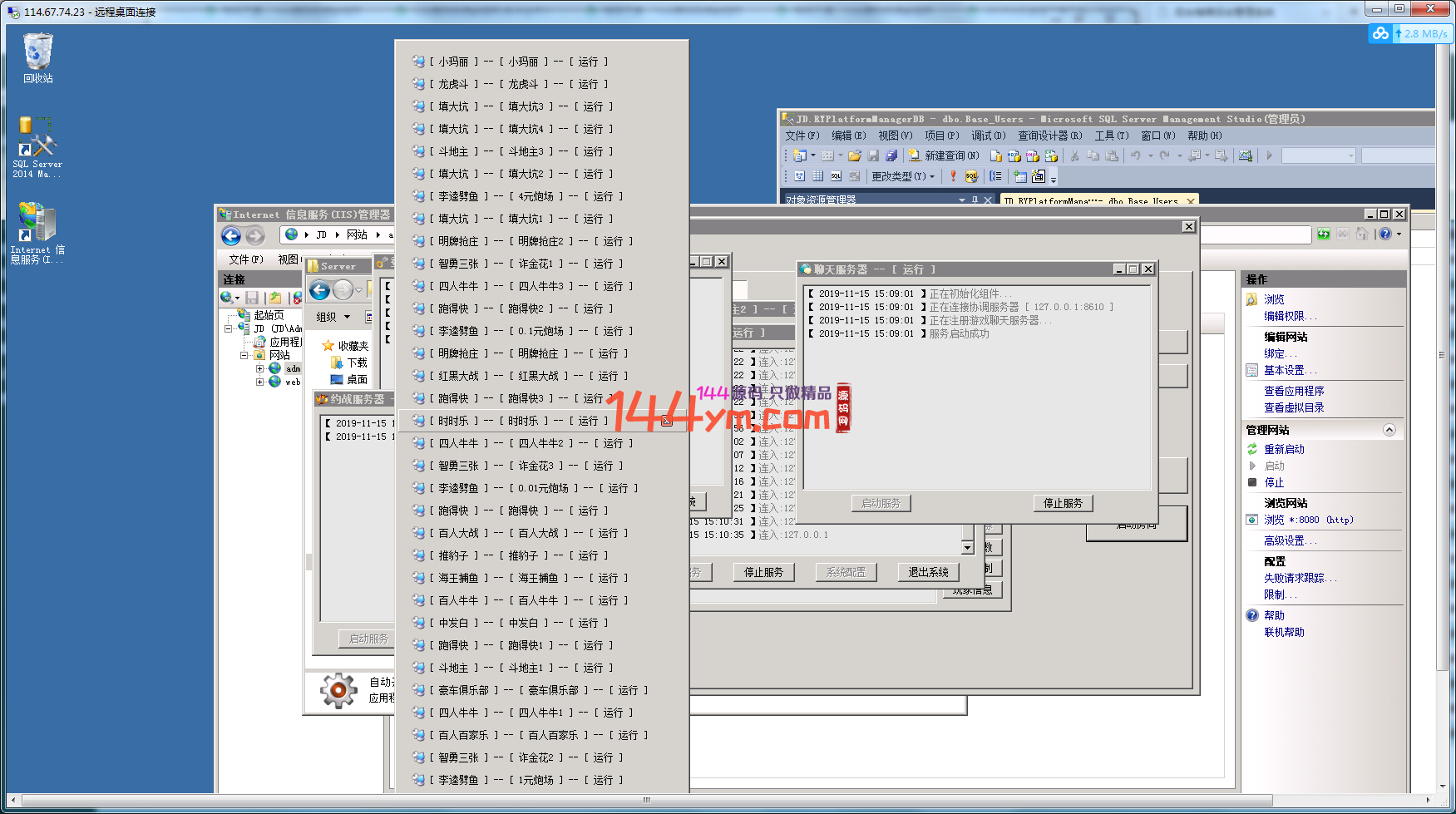Click the red execute SQL exclamation icon
Screen dimensions: 1456x814
953,176
